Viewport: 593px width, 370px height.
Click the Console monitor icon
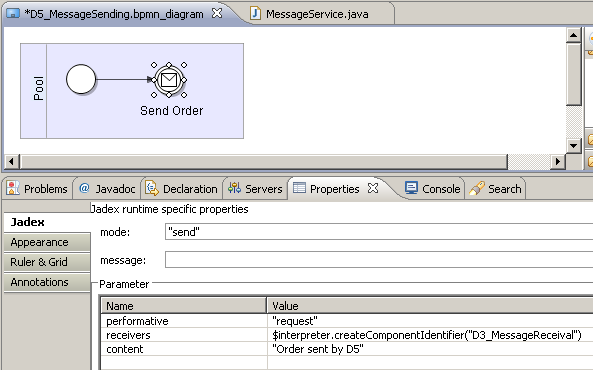pyautogui.click(x=411, y=188)
